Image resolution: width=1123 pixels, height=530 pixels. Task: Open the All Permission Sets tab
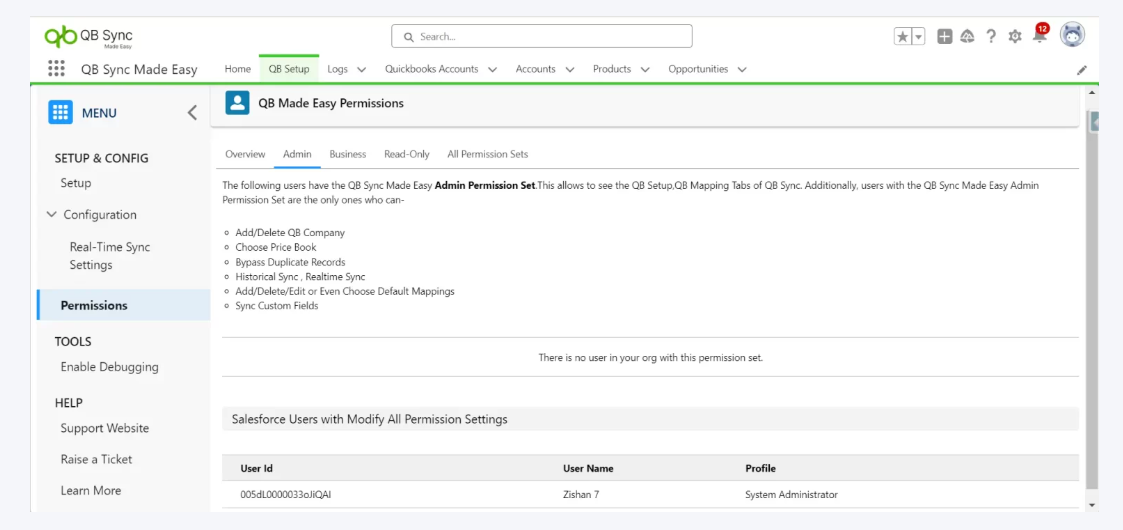click(x=488, y=154)
